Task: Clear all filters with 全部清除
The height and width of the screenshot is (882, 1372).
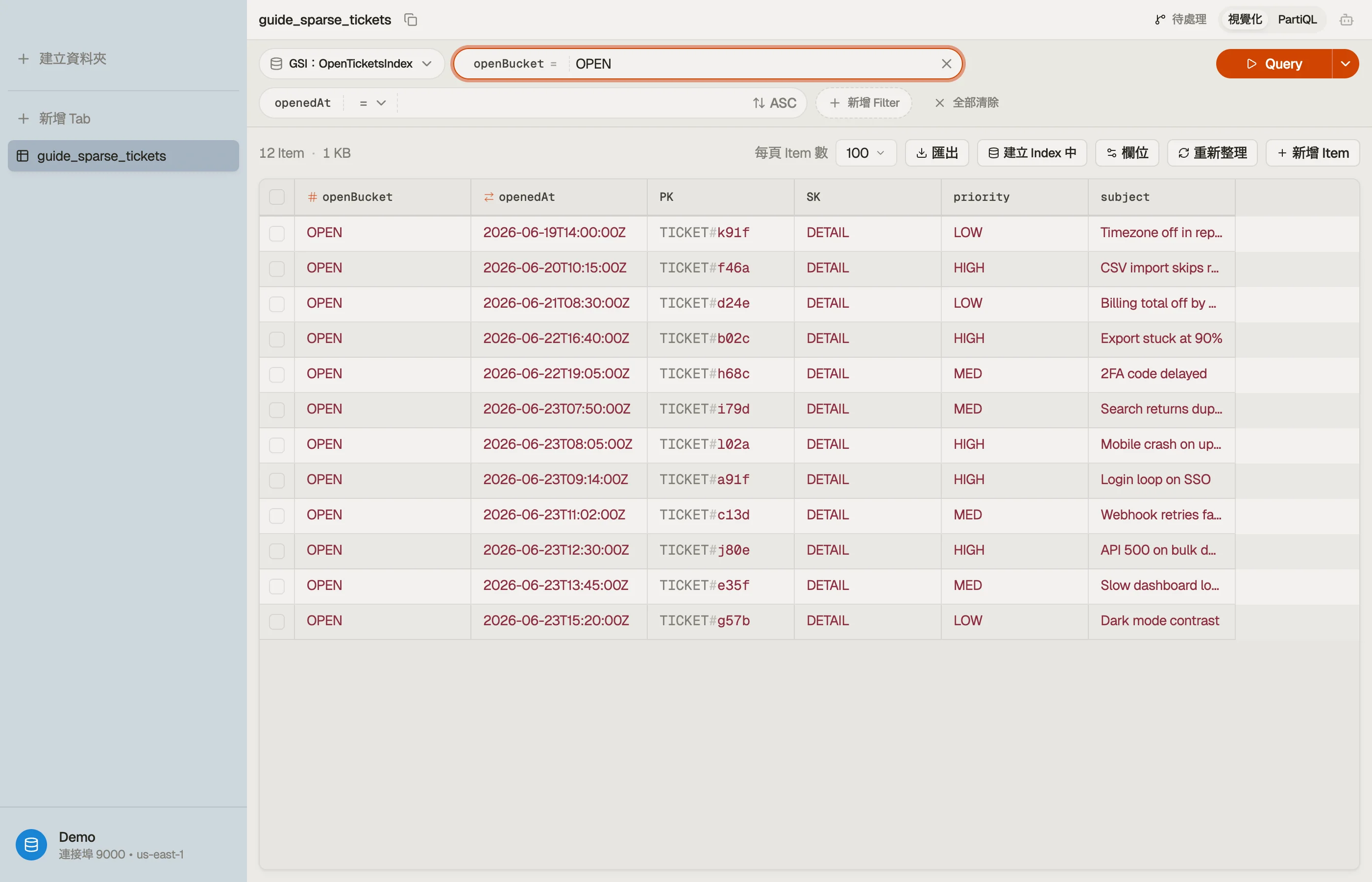Action: click(x=967, y=103)
